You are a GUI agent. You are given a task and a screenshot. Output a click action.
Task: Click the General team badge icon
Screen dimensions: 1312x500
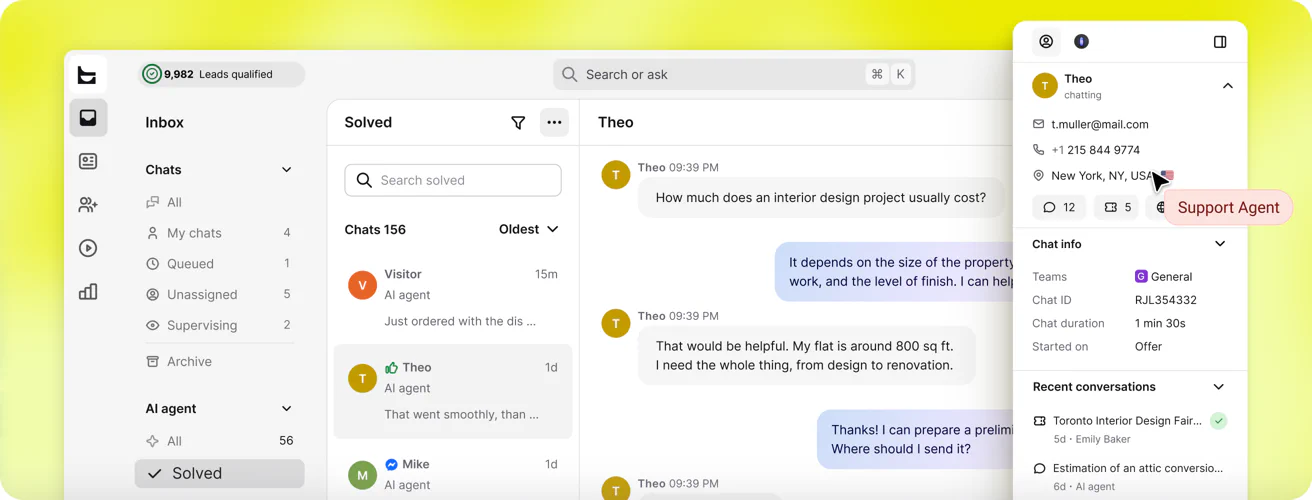pyautogui.click(x=1141, y=277)
